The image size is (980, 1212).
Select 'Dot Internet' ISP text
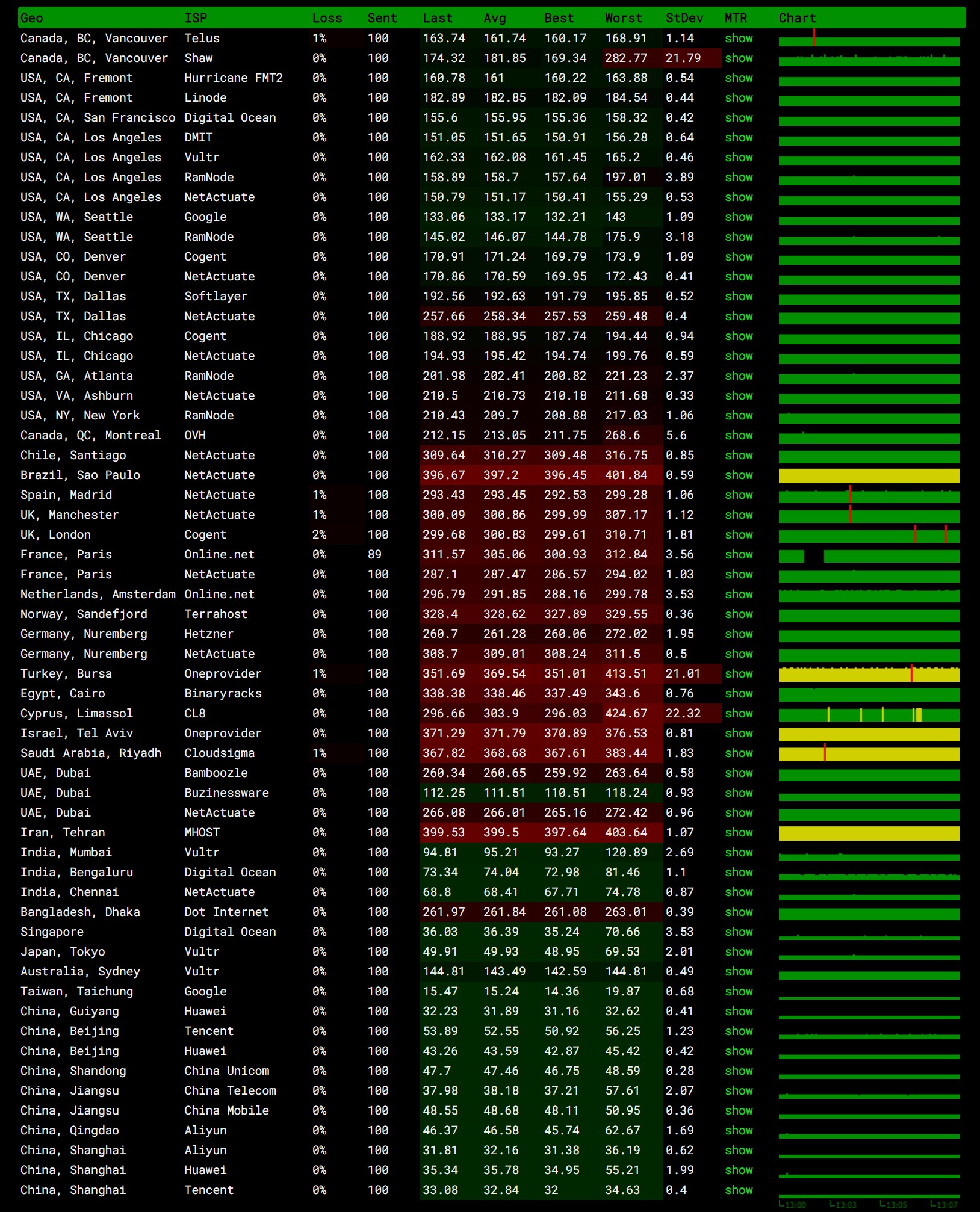tap(226, 912)
